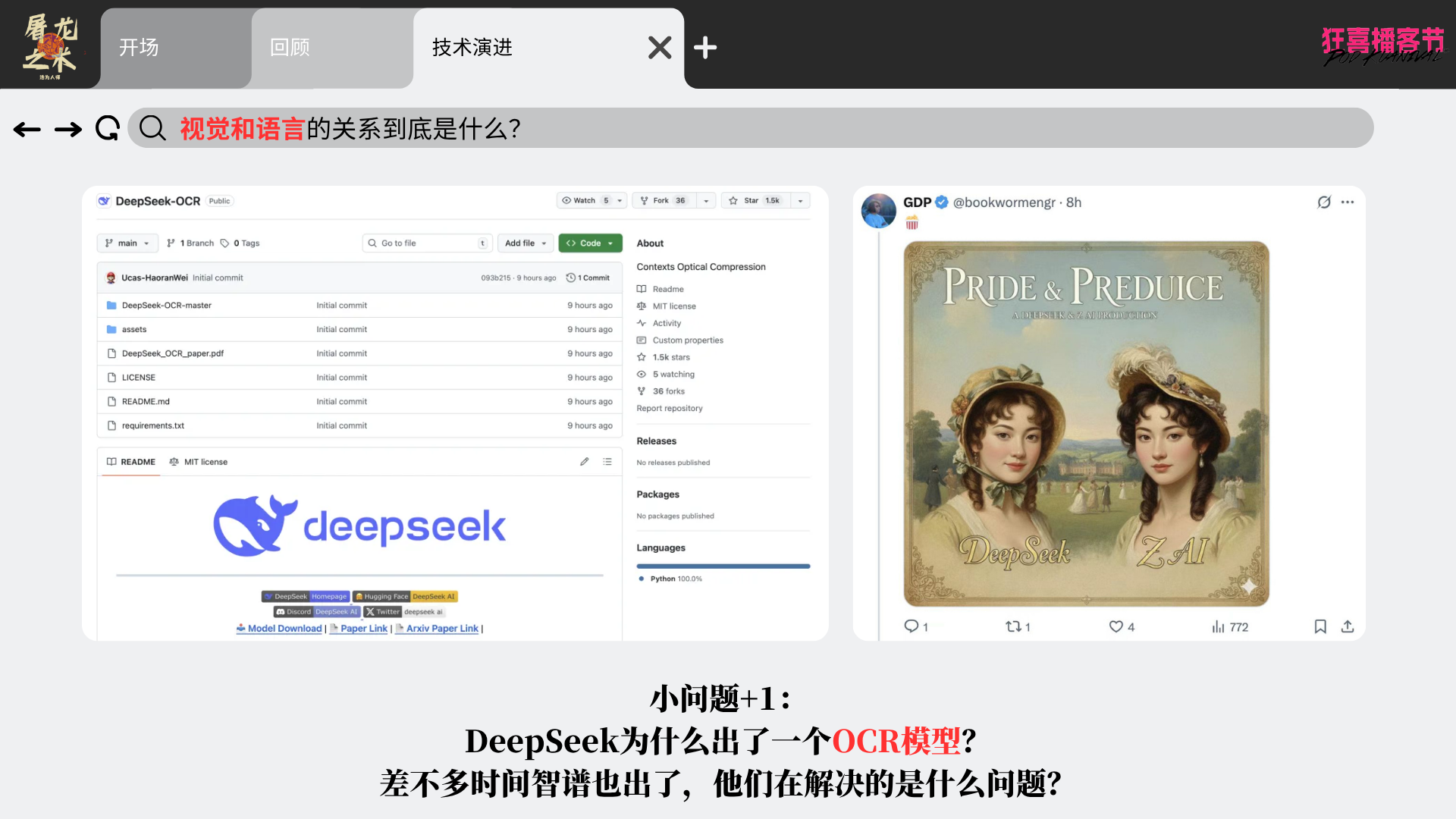1456x819 pixels.
Task: Star the DeepSeek-OCR repository
Action: point(751,201)
